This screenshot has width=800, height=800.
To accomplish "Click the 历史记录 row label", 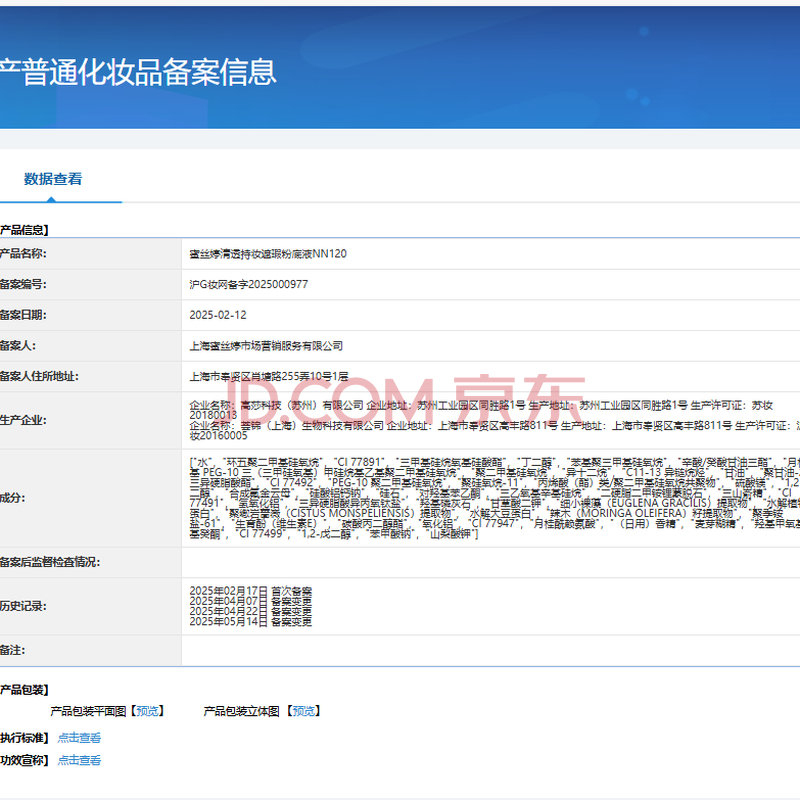I will [24, 606].
